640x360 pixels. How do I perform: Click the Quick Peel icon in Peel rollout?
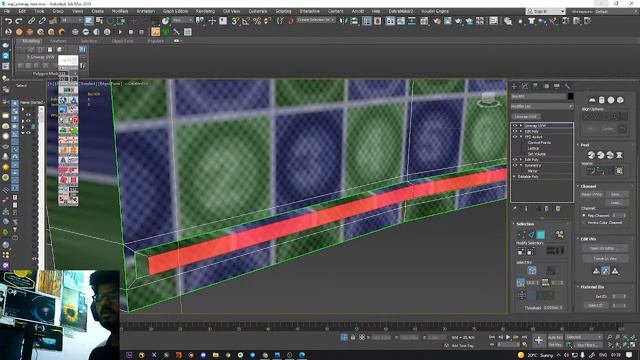(591, 155)
